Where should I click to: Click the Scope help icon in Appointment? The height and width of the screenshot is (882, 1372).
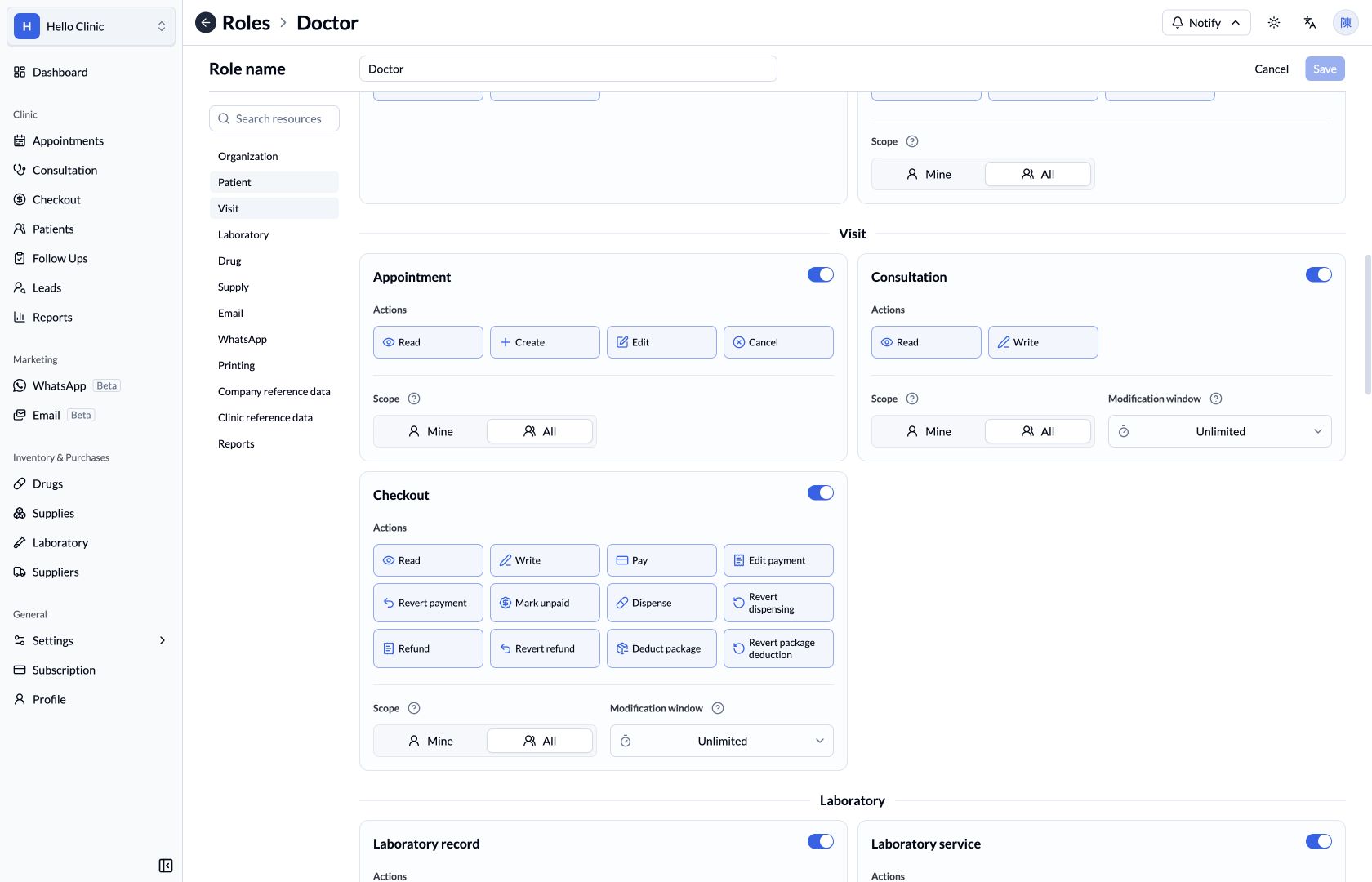414,399
